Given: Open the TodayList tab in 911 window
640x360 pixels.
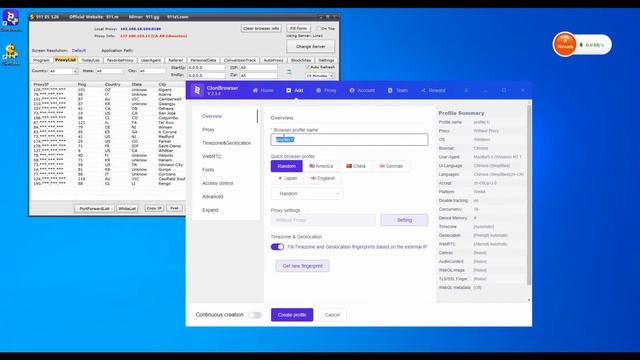Looking at the screenshot, I should [x=90, y=60].
